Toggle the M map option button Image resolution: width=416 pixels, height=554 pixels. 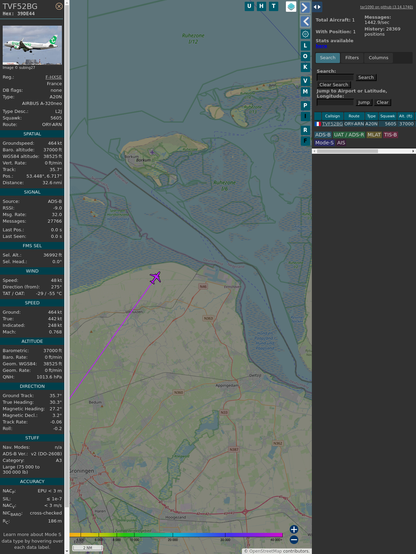pos(305,92)
